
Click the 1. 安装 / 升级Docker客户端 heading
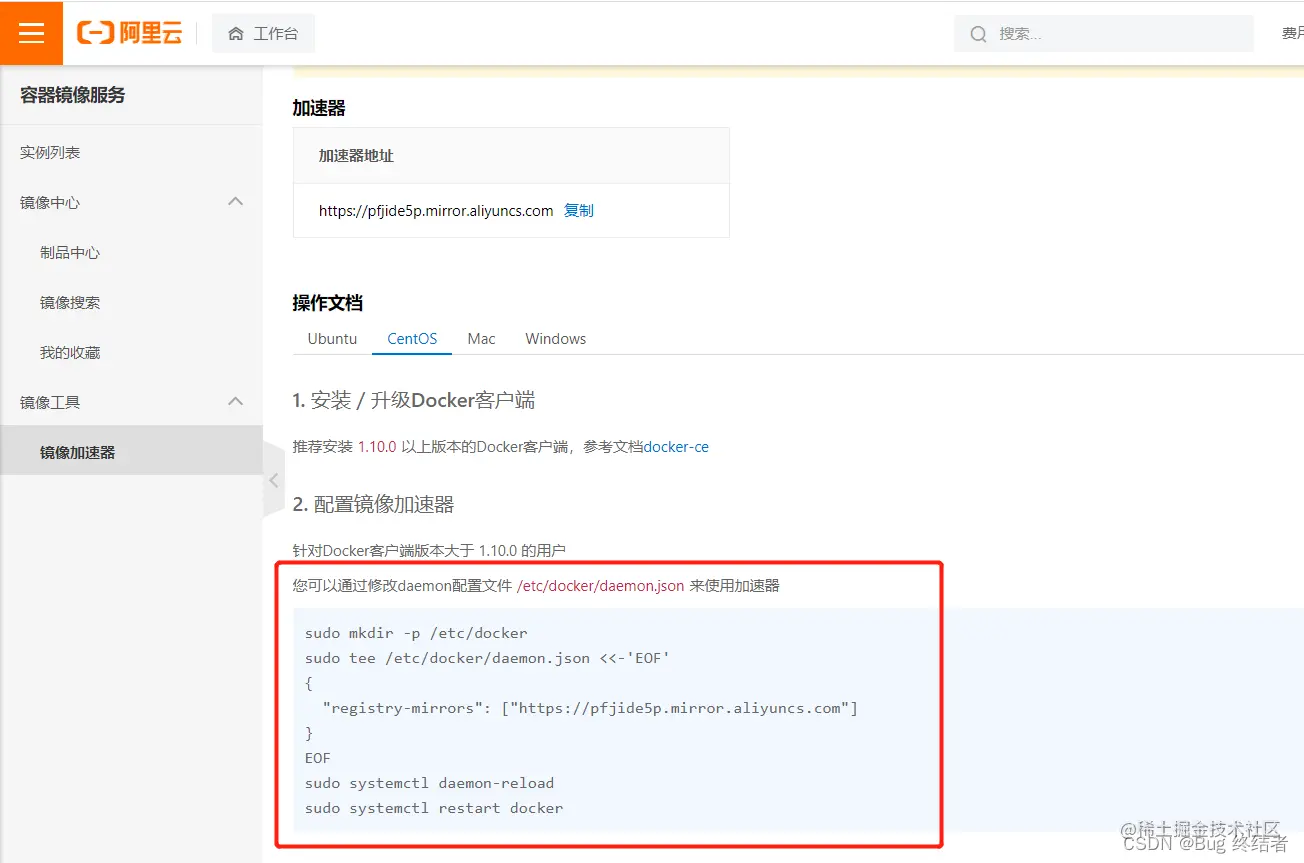pos(414,400)
